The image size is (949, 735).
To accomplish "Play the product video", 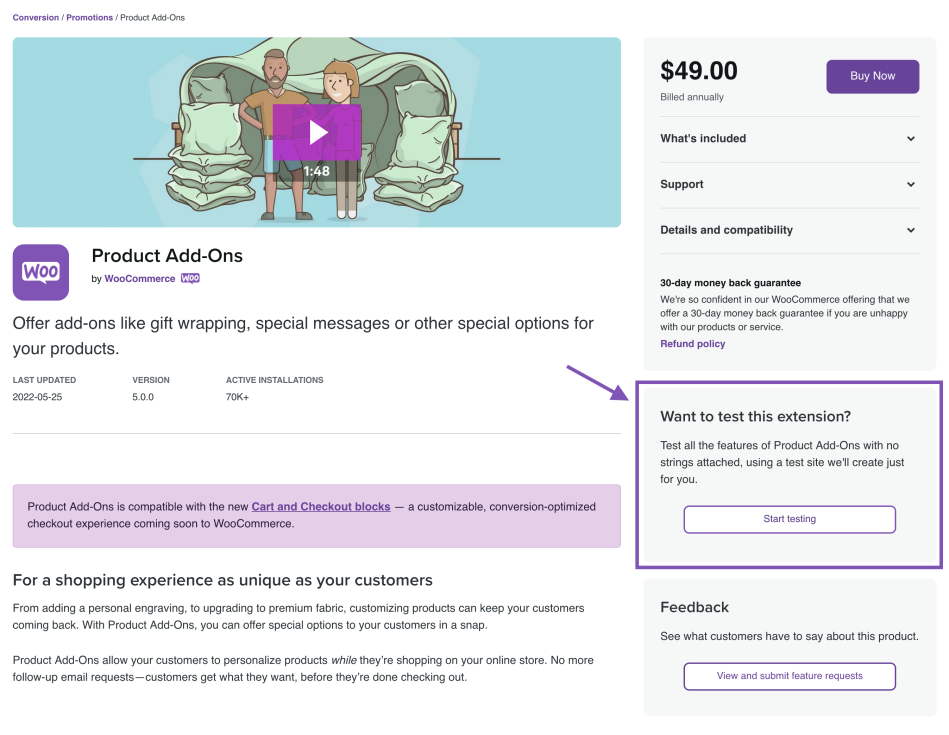I will (317, 132).
